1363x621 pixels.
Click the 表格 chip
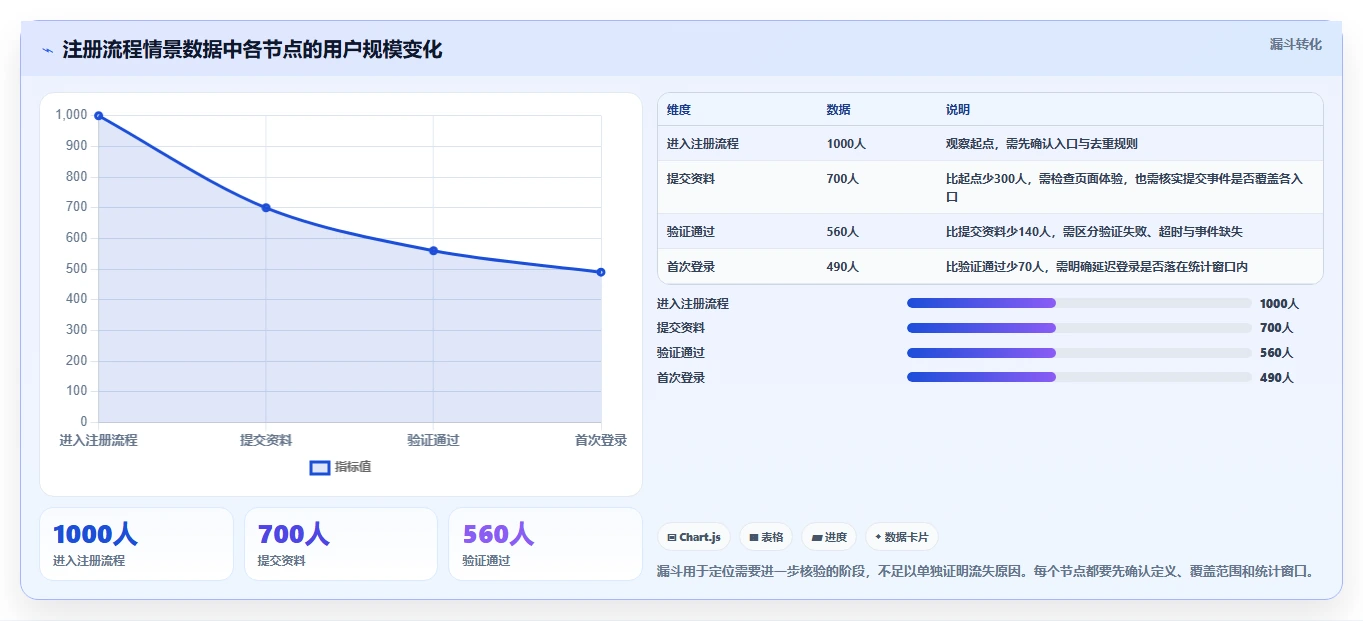point(766,537)
